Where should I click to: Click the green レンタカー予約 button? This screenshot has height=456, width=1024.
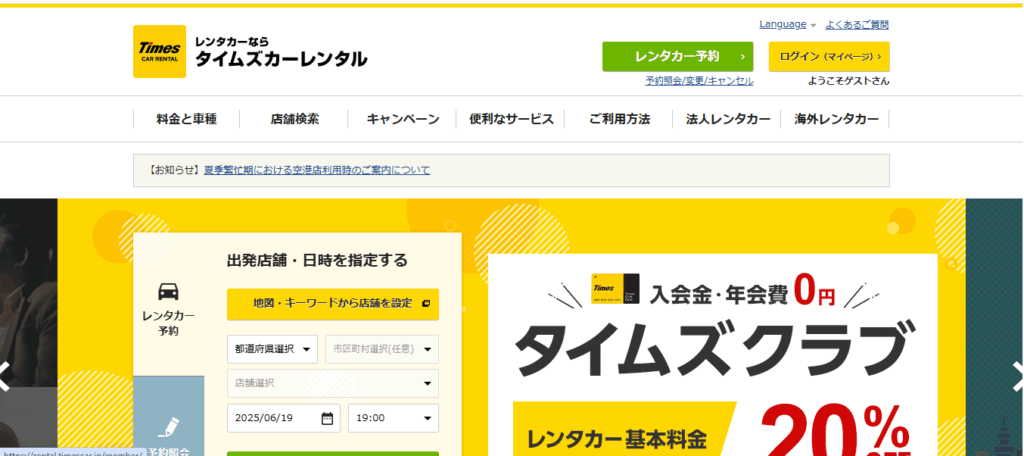tap(677, 57)
